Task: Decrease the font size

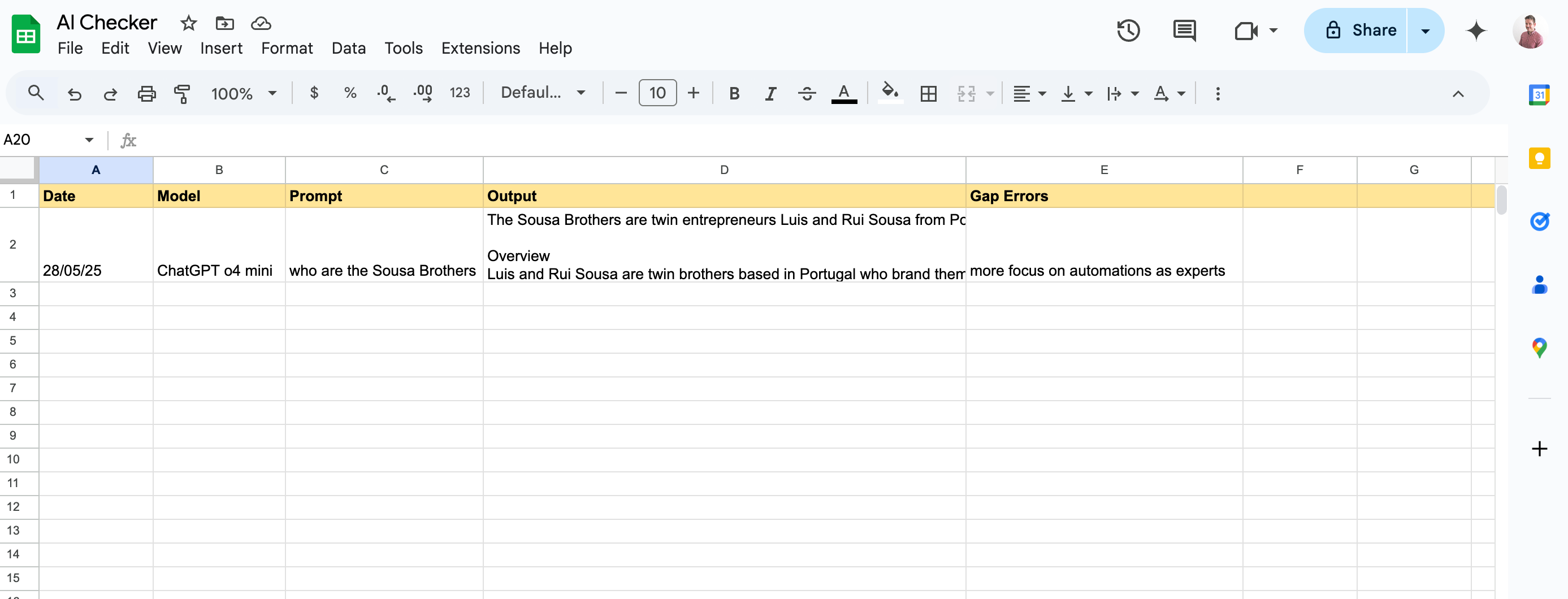Action: [x=620, y=93]
